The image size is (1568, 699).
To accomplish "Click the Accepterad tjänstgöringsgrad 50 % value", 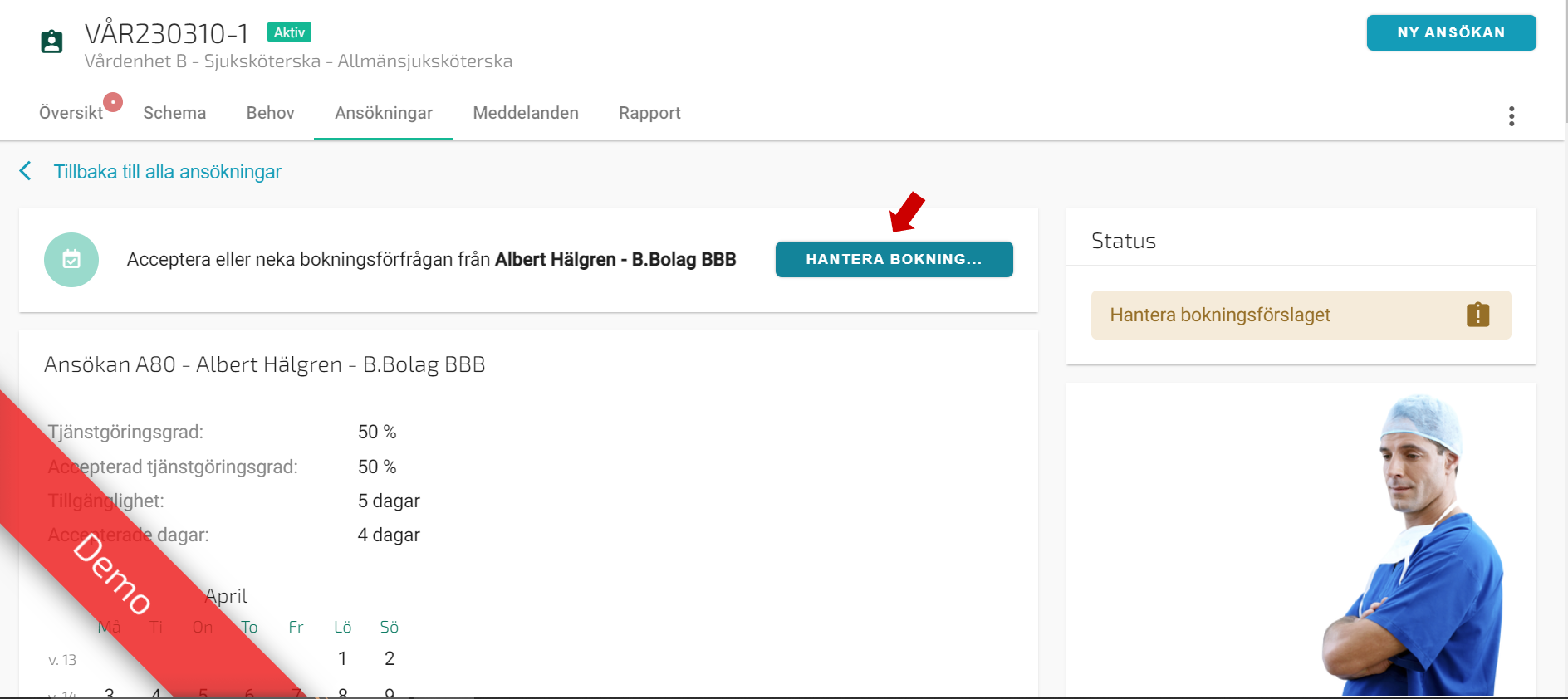I will 377,467.
